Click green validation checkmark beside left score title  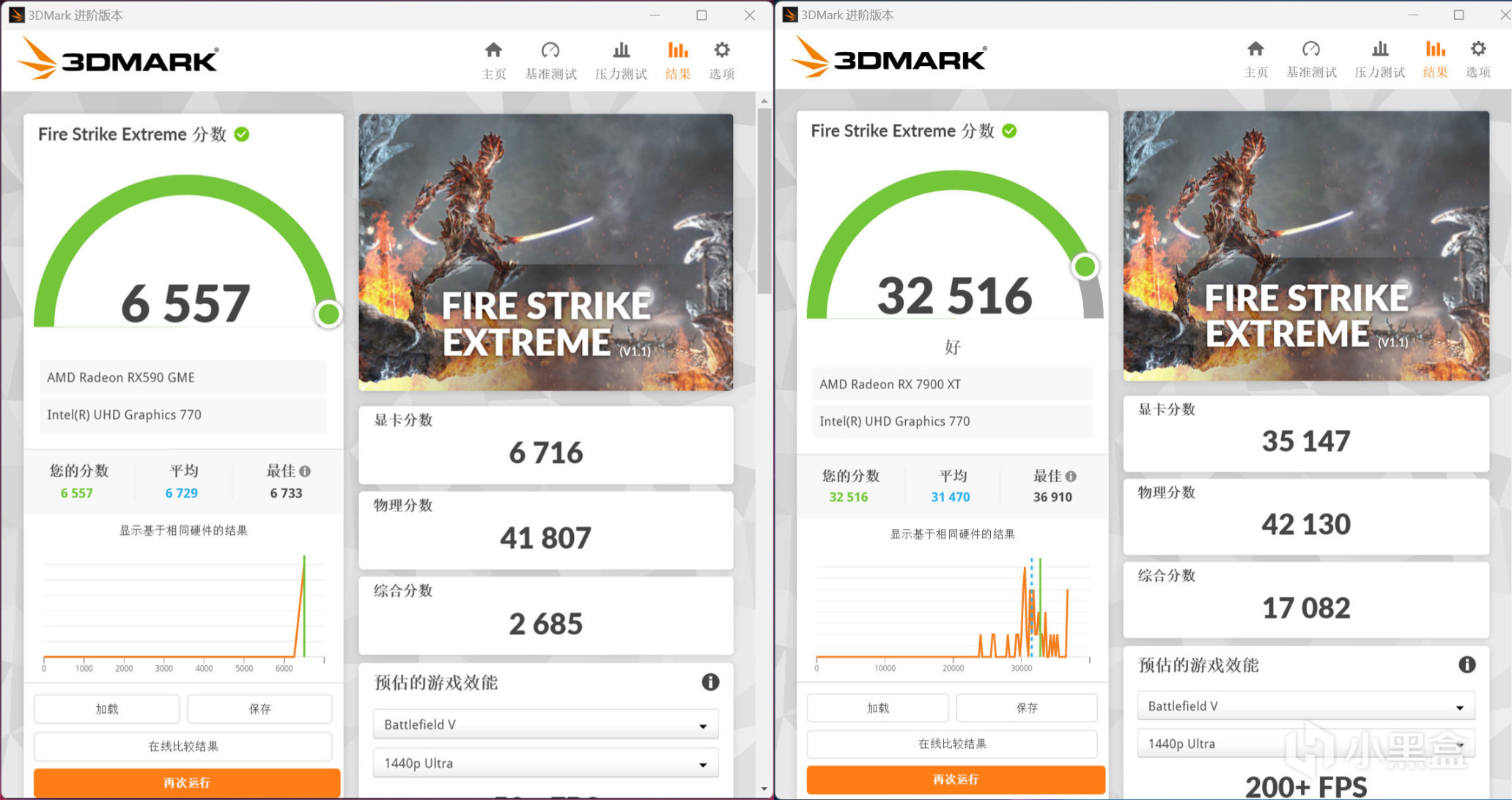click(242, 134)
